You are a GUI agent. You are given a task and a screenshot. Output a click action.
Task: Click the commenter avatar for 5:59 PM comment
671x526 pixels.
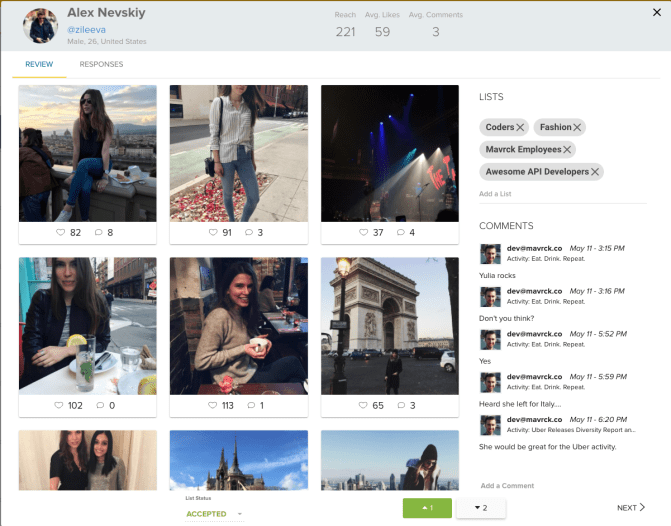click(490, 382)
